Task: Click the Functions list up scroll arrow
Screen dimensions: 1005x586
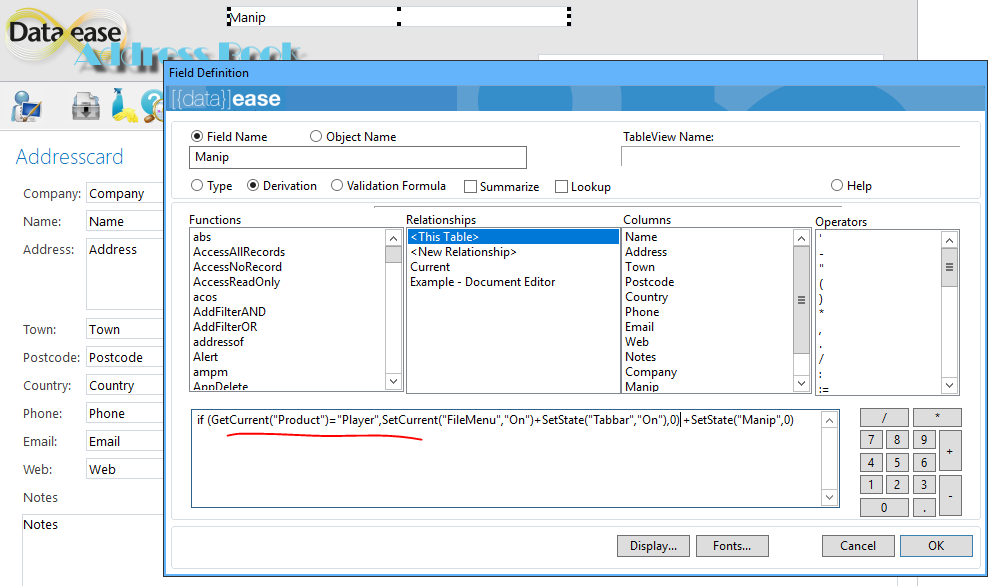Action: 394,239
